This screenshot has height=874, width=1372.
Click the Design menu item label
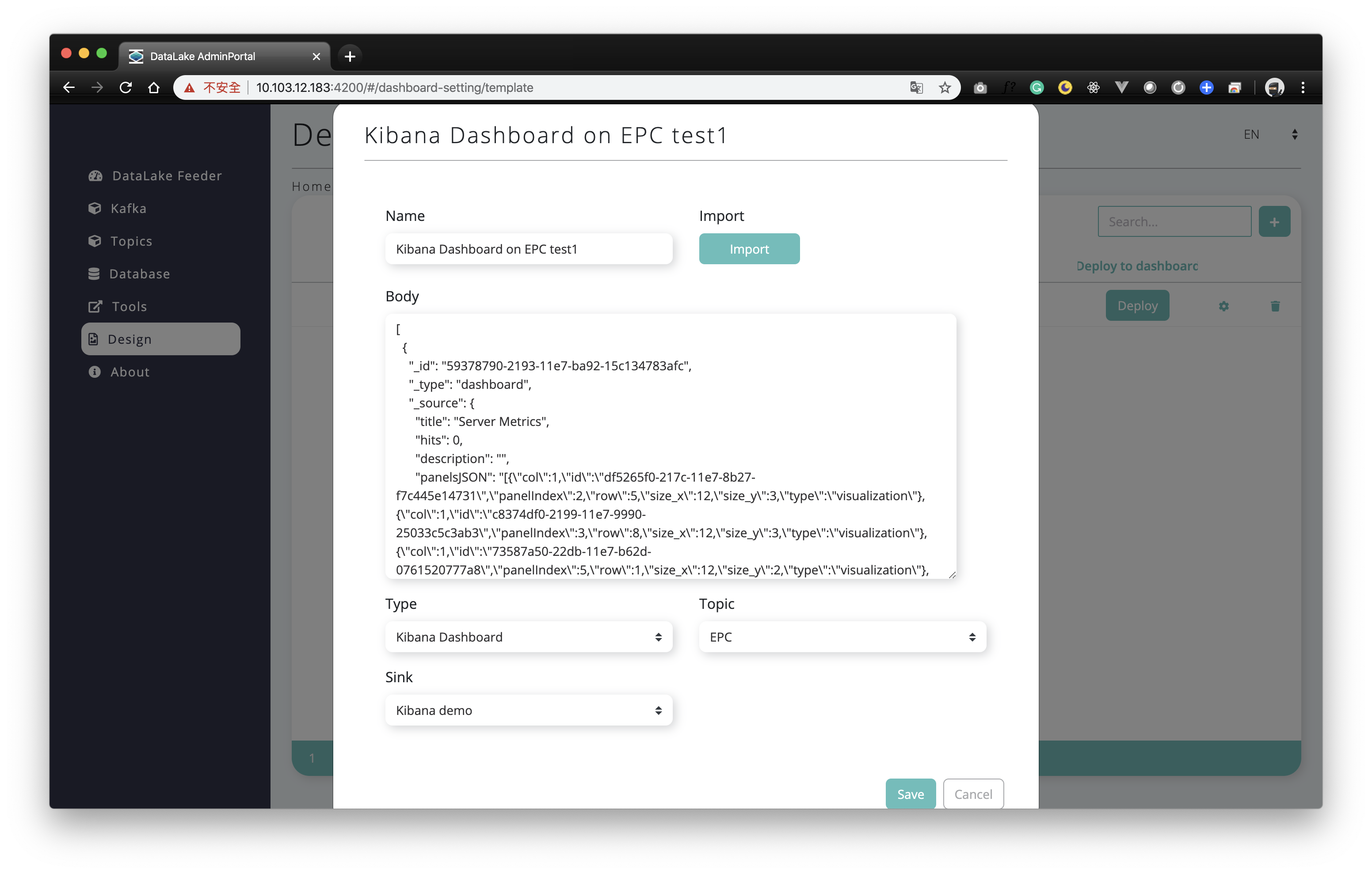point(130,339)
